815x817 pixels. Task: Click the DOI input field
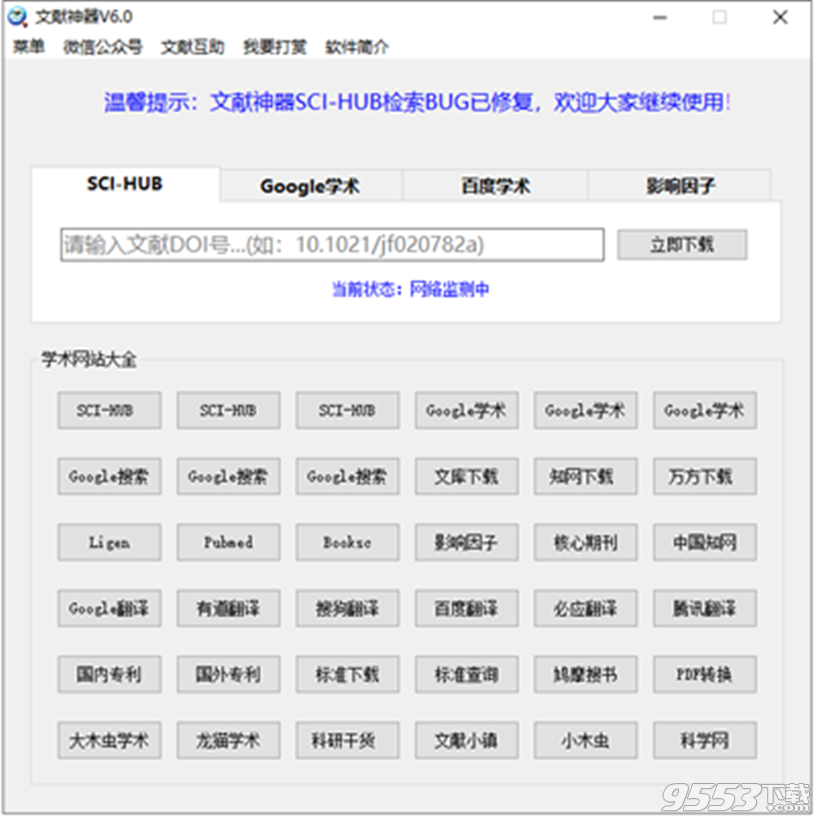coord(332,244)
